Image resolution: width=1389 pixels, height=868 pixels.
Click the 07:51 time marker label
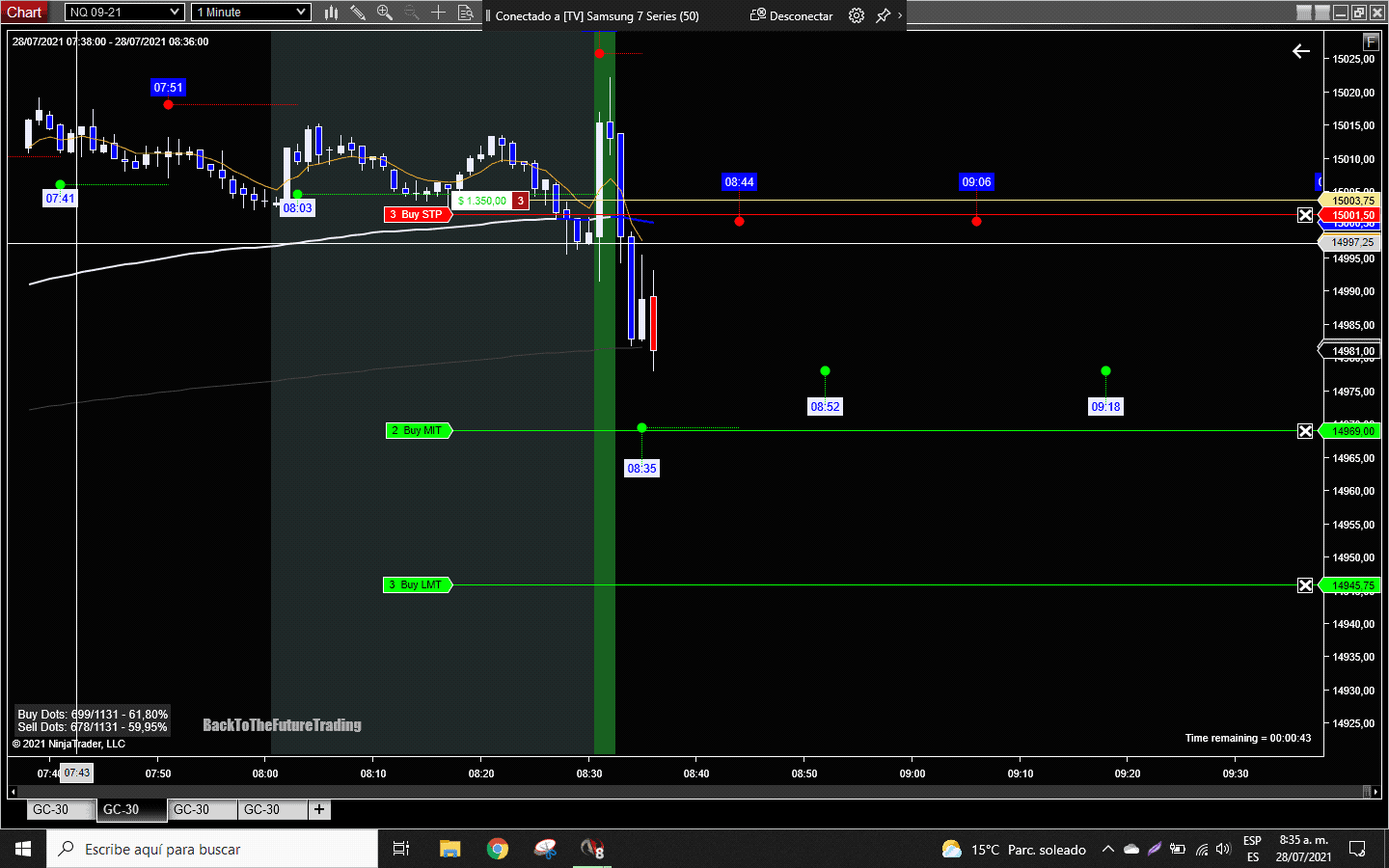click(168, 88)
